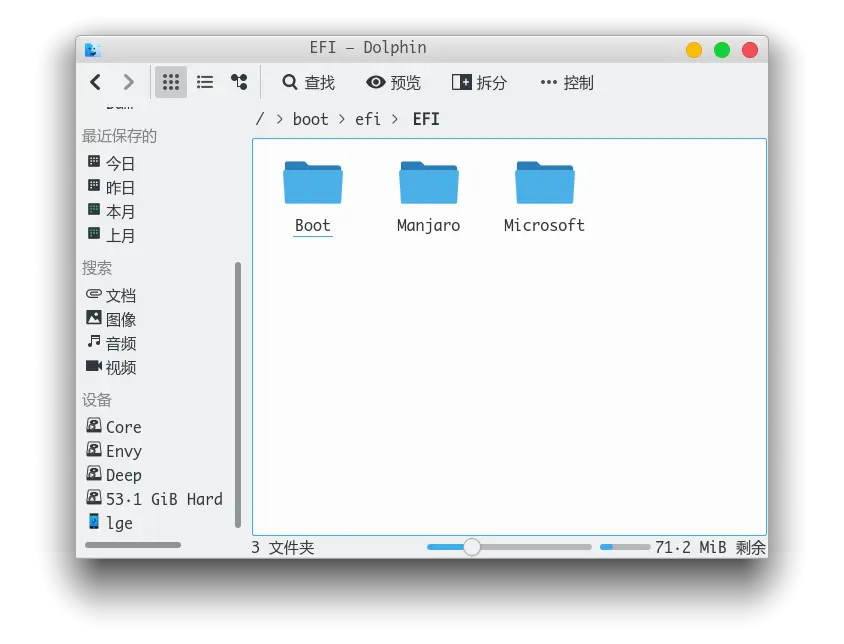844x644 pixels.
Task: Click the places panel vertical scrollbar
Action: coord(238,395)
